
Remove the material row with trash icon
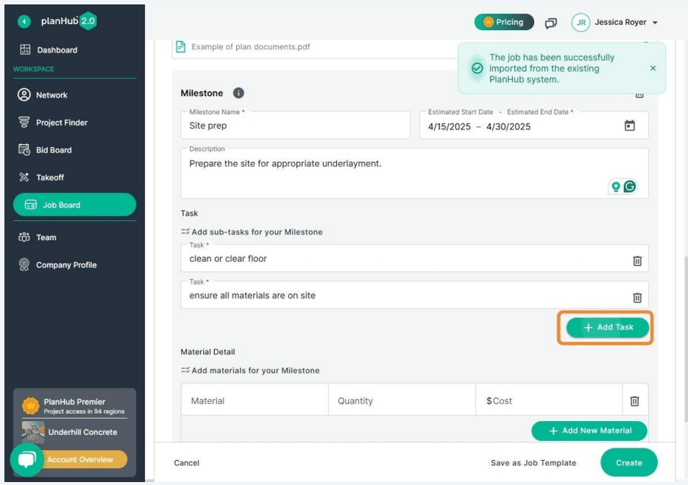[634, 401]
